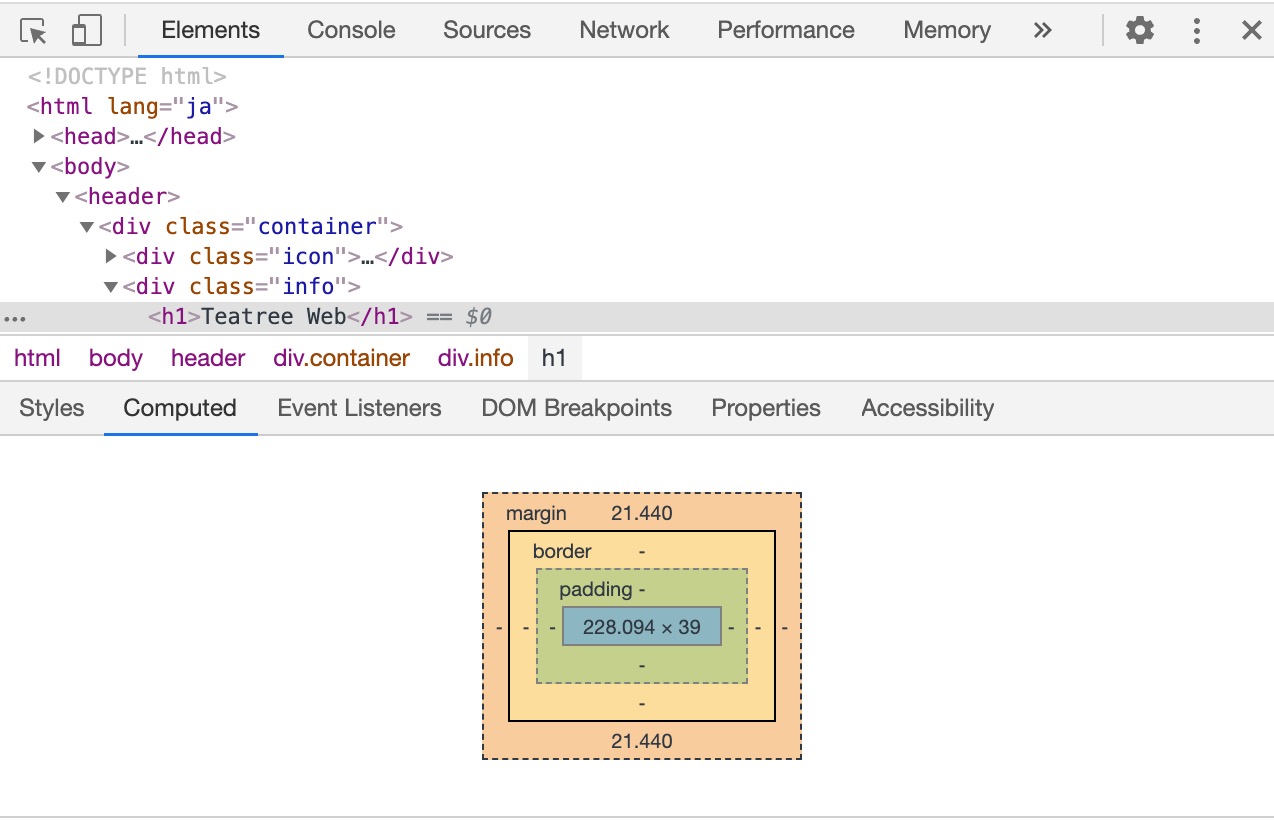Image resolution: width=1274 pixels, height=822 pixels.
Task: Select div.container in the breadcrumb
Action: tap(341, 358)
